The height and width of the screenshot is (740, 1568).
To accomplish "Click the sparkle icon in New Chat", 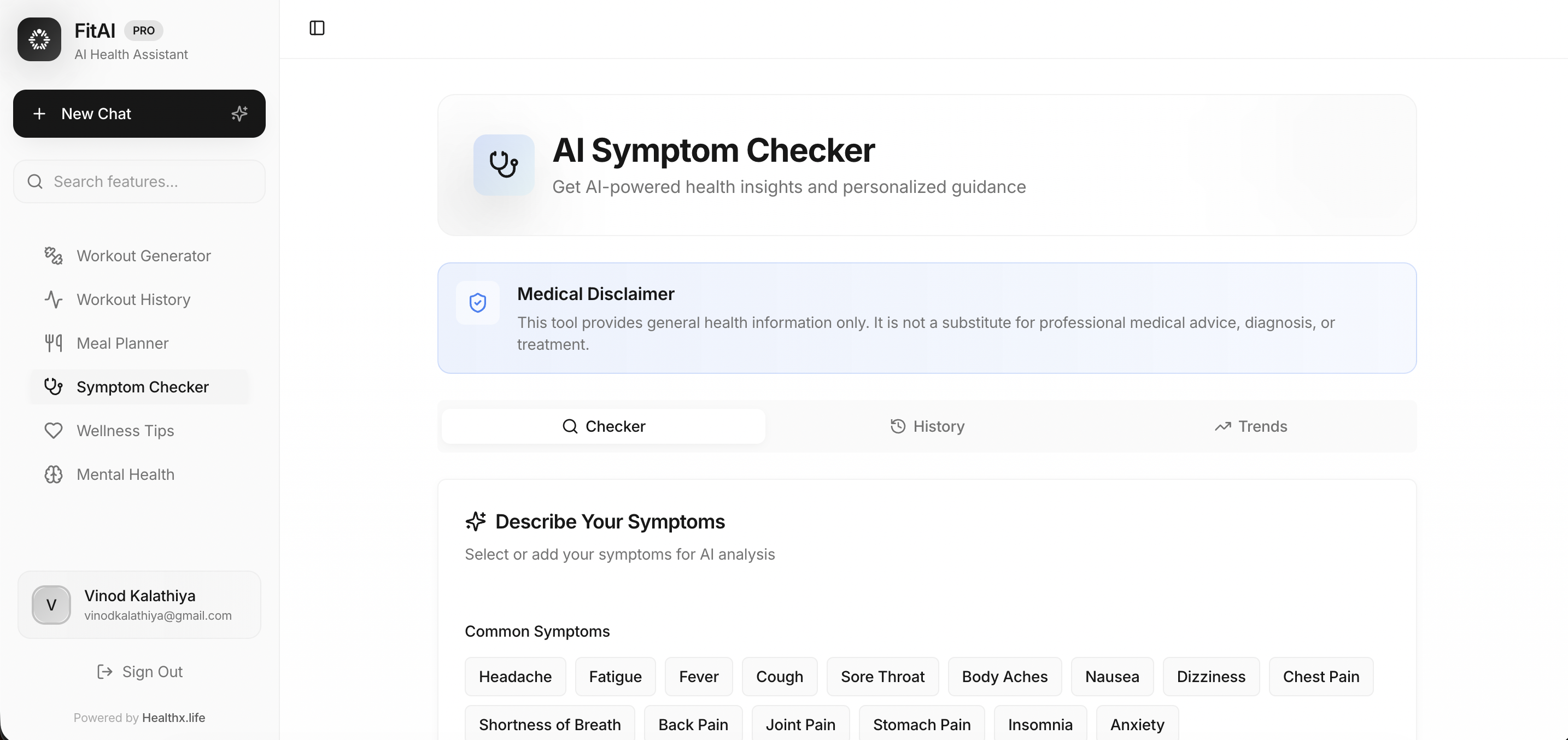I will pos(239,114).
